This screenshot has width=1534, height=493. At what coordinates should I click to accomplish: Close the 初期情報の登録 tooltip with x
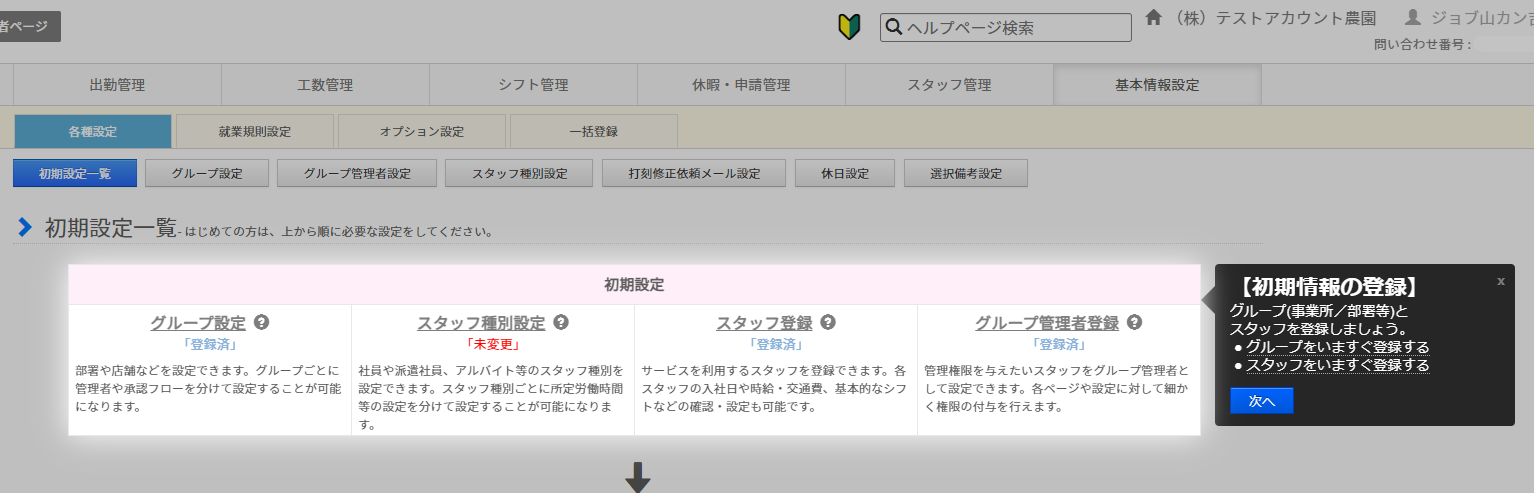coord(1500,281)
